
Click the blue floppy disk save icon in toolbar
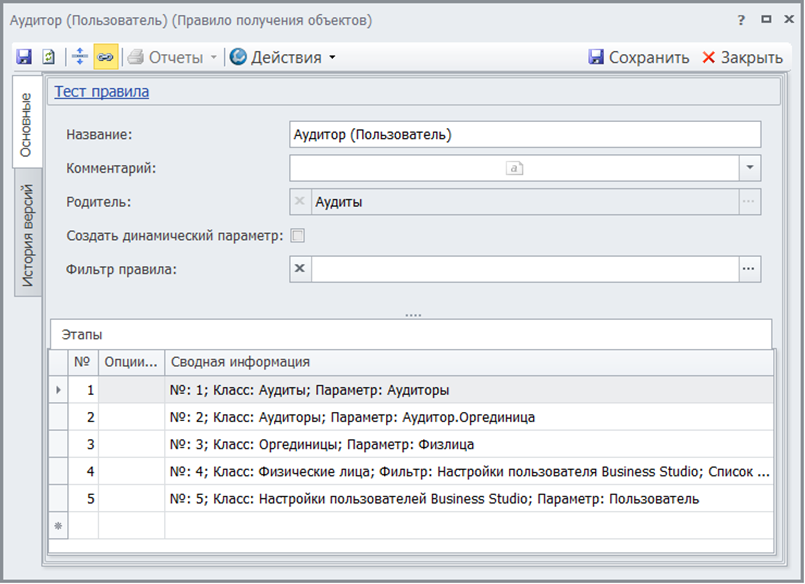24,57
